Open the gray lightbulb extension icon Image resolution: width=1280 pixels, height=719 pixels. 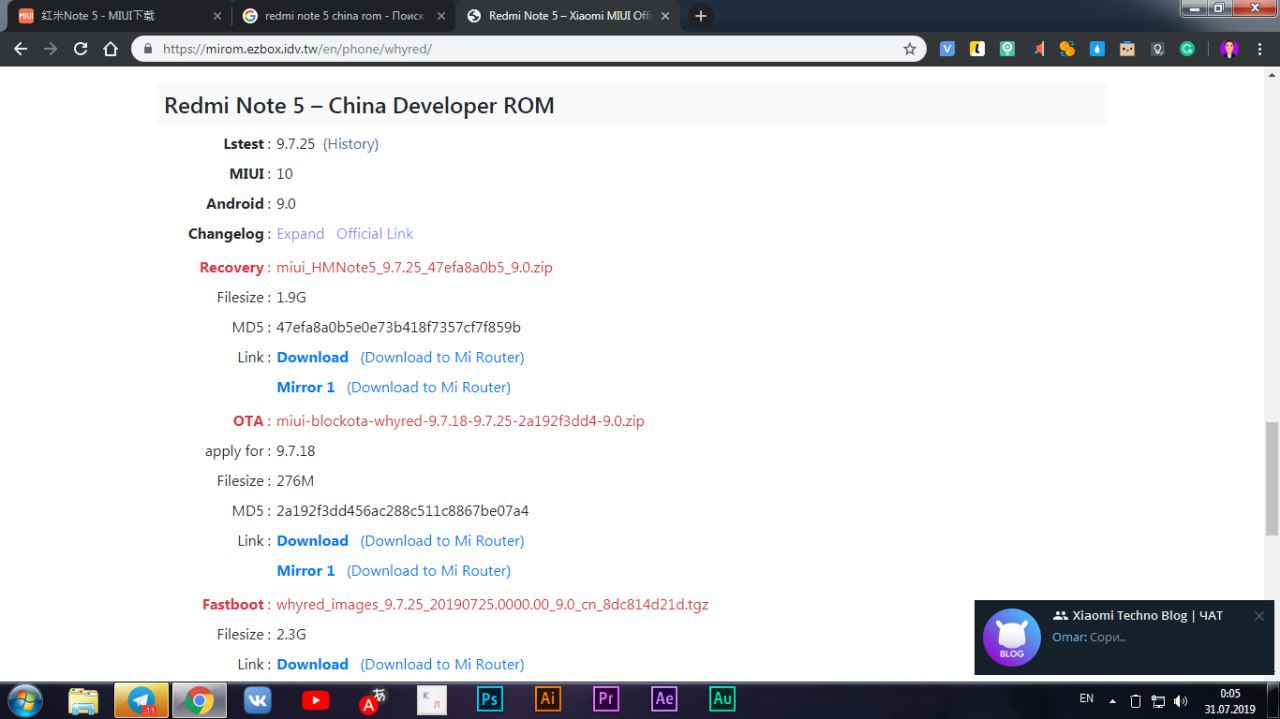pyautogui.click(x=1157, y=48)
